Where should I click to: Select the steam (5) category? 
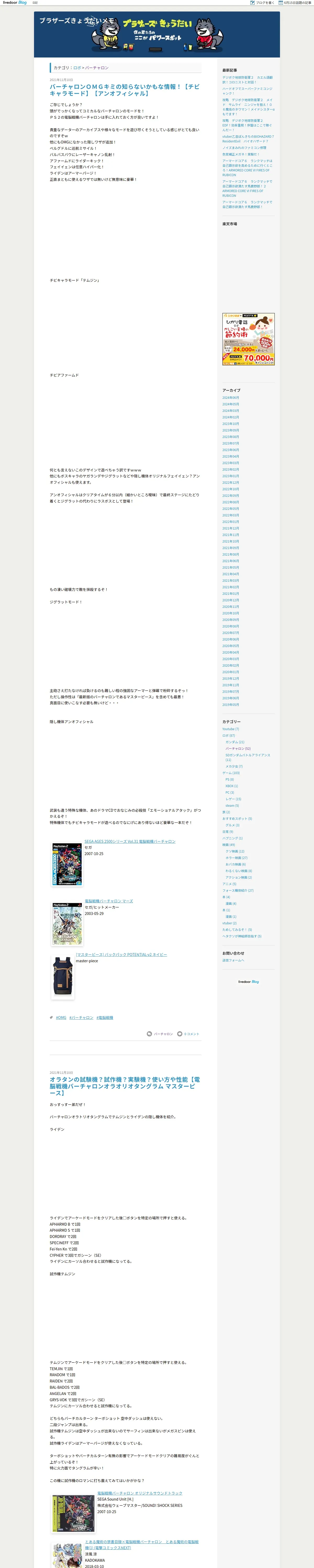232,805
